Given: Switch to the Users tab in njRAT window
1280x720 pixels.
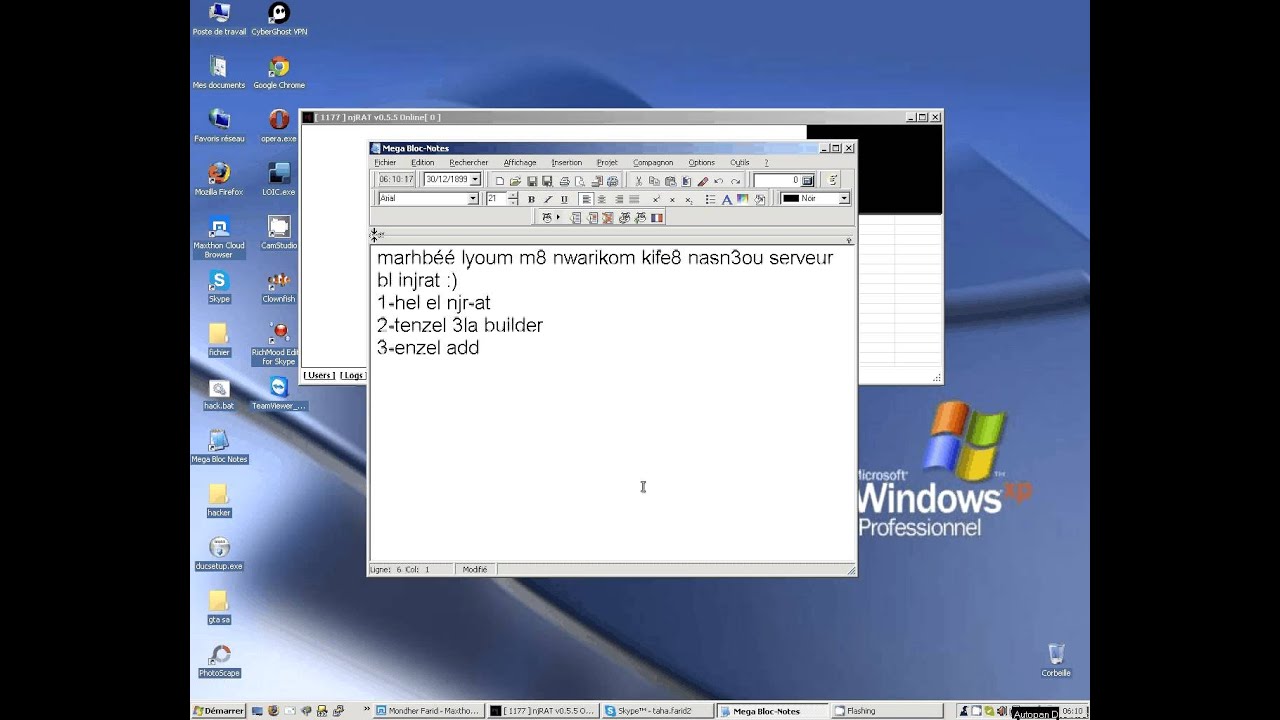Looking at the screenshot, I should tap(319, 376).
